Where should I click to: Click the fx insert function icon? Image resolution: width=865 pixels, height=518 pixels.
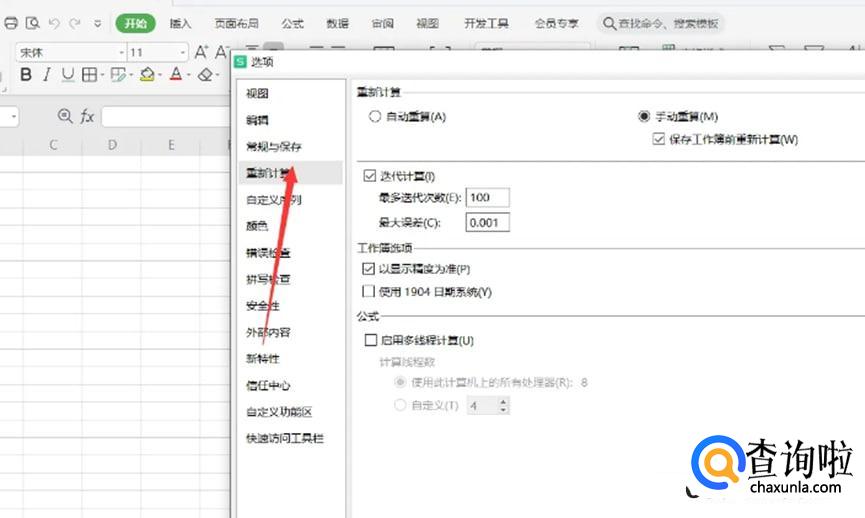pyautogui.click(x=87, y=116)
